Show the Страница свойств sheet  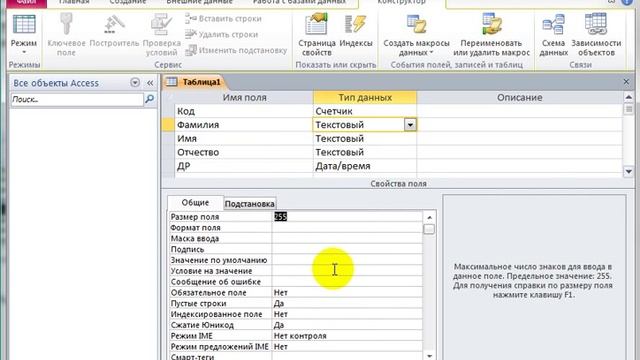pyautogui.click(x=317, y=35)
